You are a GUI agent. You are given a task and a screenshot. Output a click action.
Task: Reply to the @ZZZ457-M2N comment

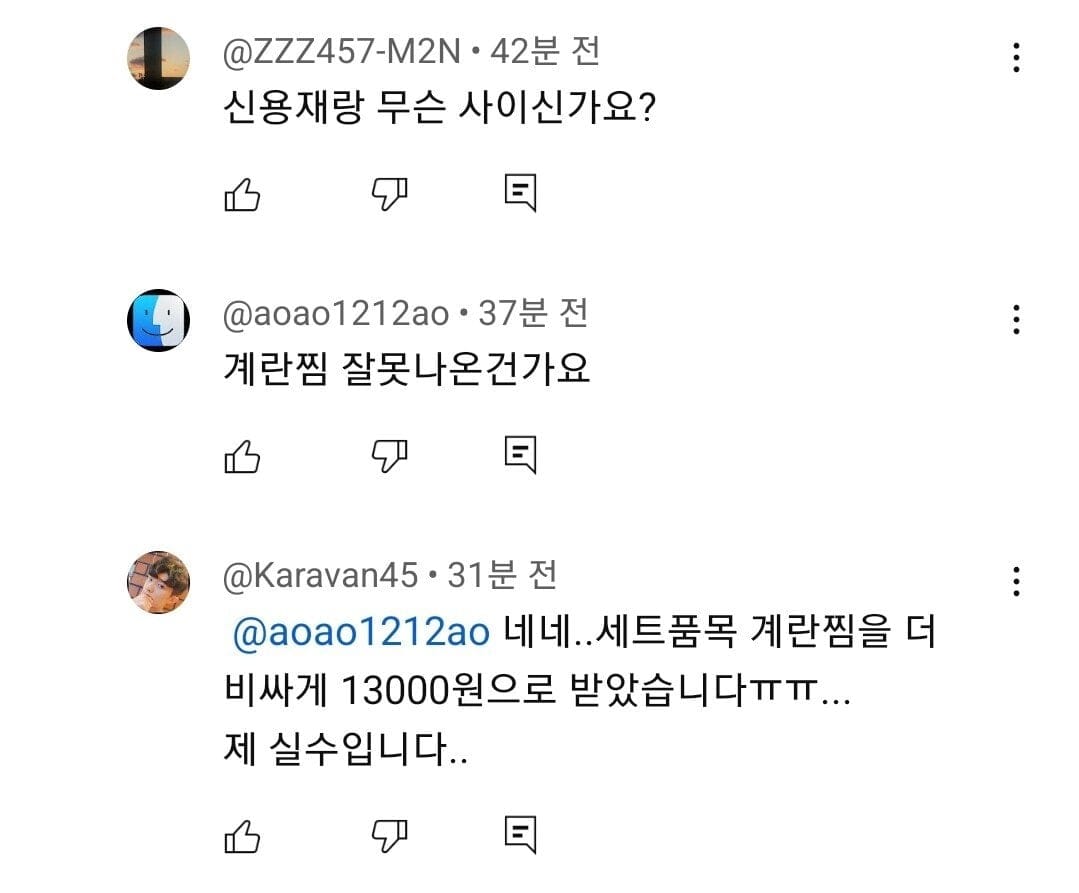tap(520, 194)
